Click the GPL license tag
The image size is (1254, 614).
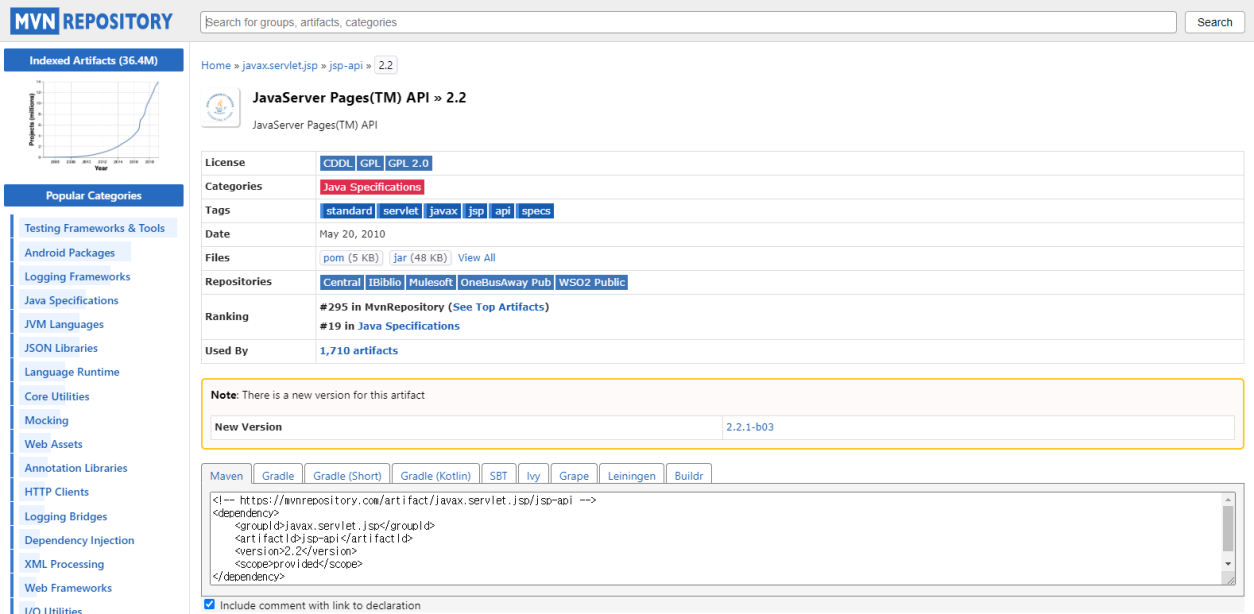pos(371,163)
